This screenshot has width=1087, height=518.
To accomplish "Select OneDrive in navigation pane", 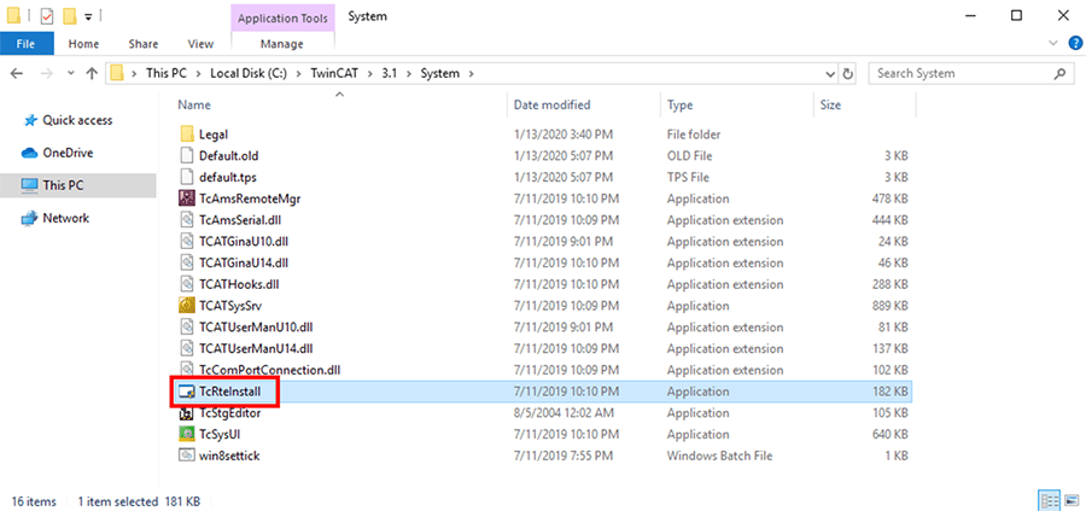I will [68, 153].
